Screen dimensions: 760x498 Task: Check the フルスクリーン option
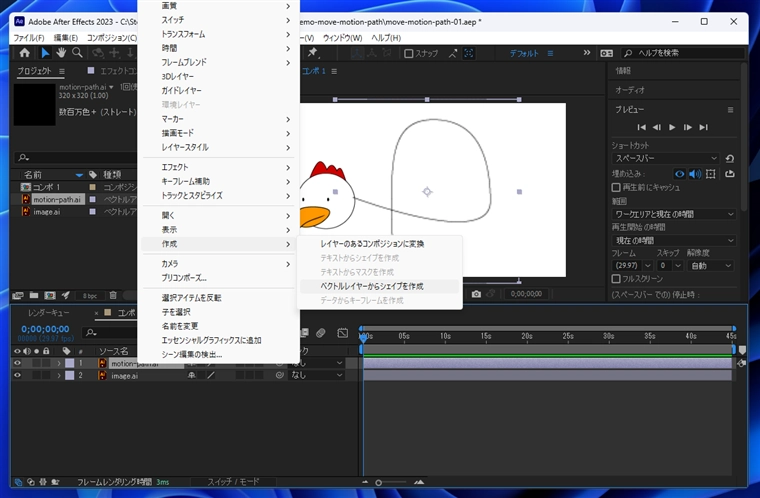[616, 279]
